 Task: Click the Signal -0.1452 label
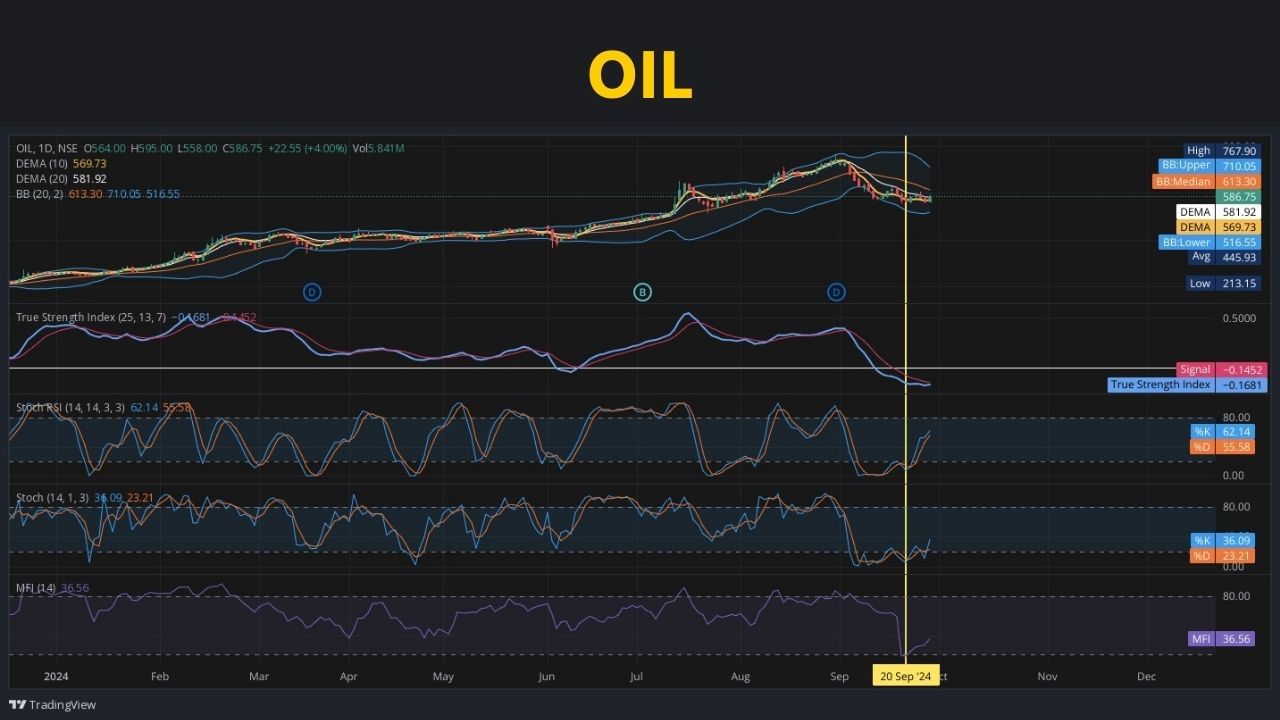pos(1221,370)
